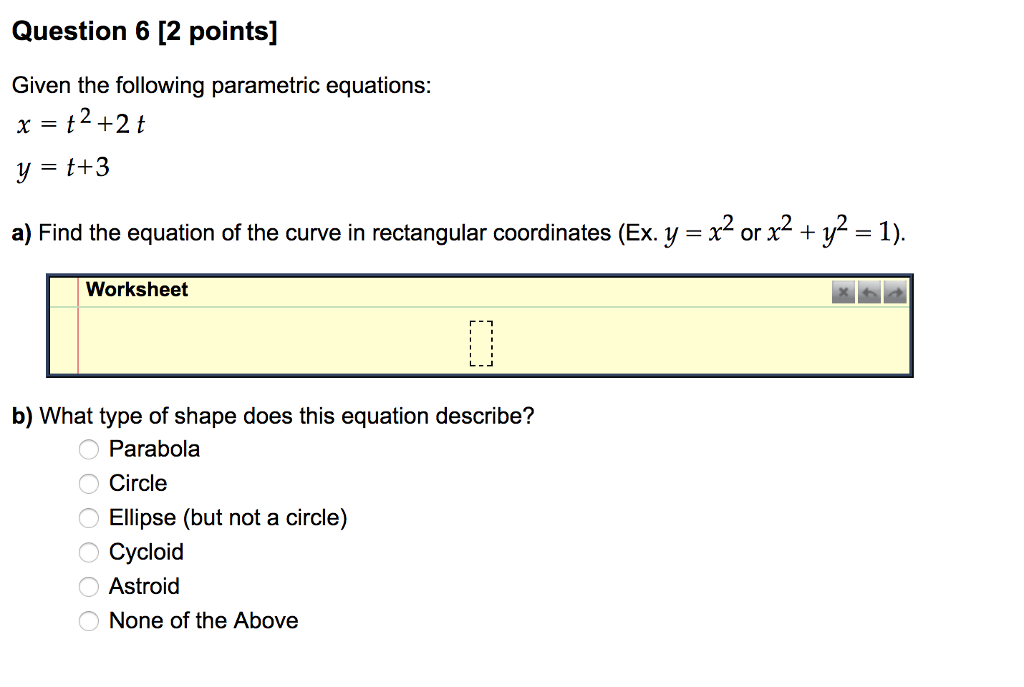This screenshot has width=1024, height=687.
Task: Click the Worksheet header label
Action: pos(137,290)
